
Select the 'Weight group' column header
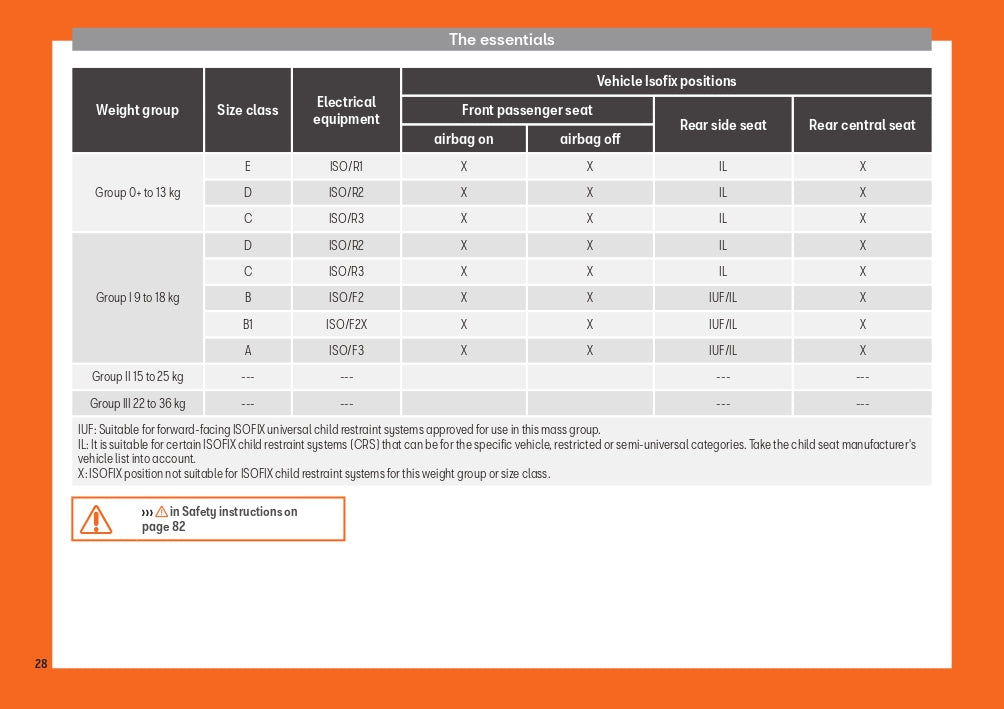coord(137,110)
